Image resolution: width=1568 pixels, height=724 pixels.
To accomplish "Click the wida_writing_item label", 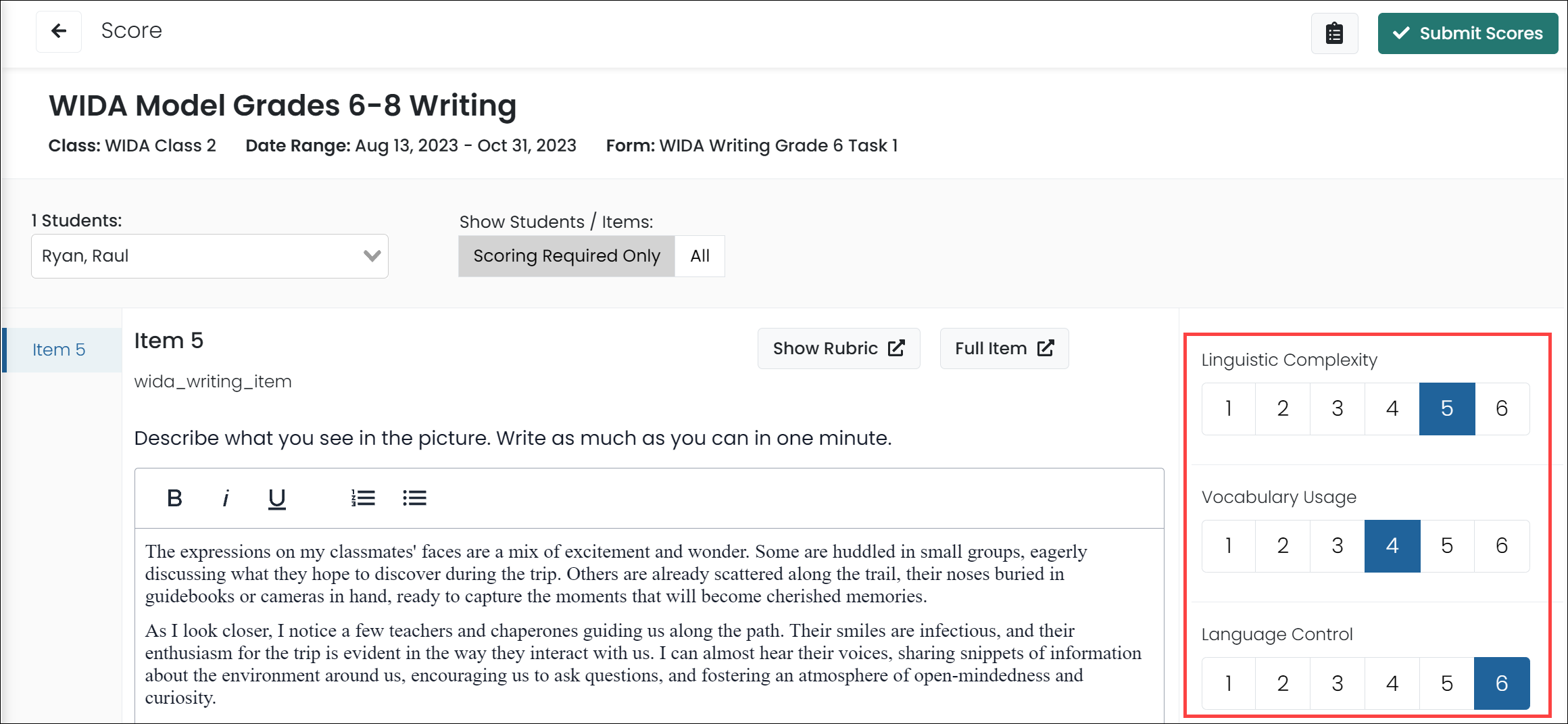I will click(213, 381).
